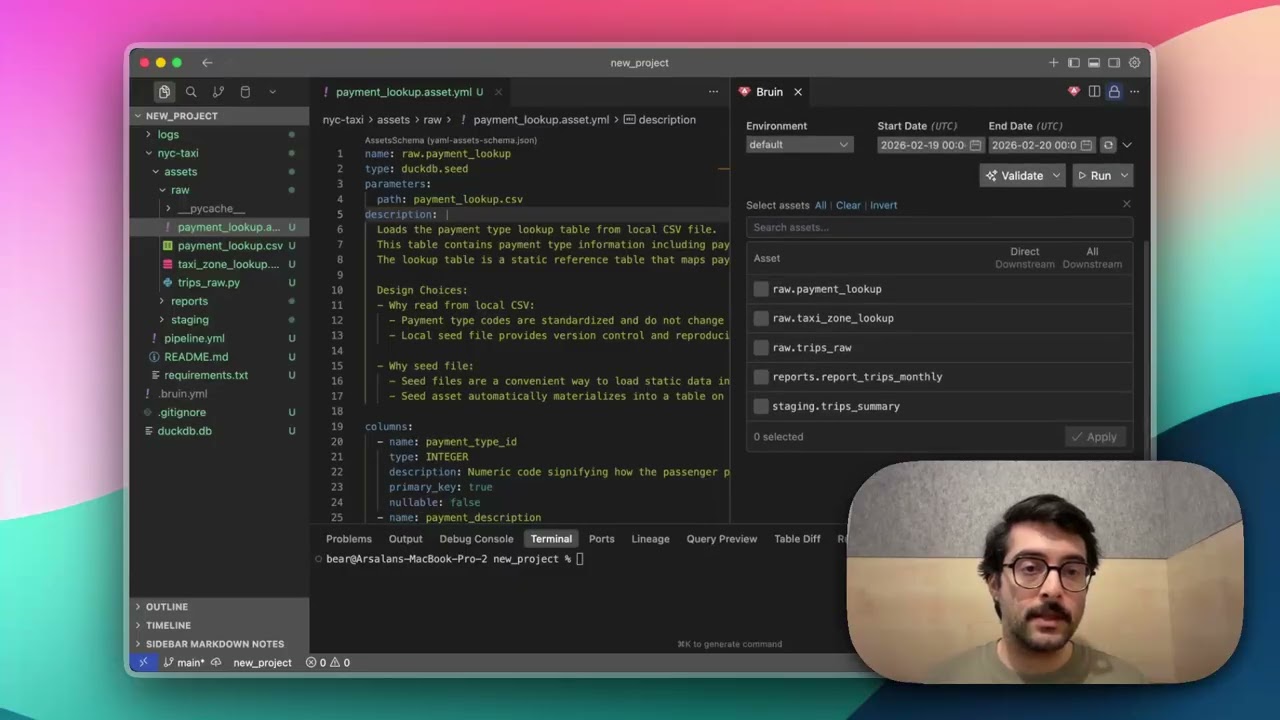1280x720 pixels.
Task: Expand the OUTLINE section
Action: click(x=167, y=607)
